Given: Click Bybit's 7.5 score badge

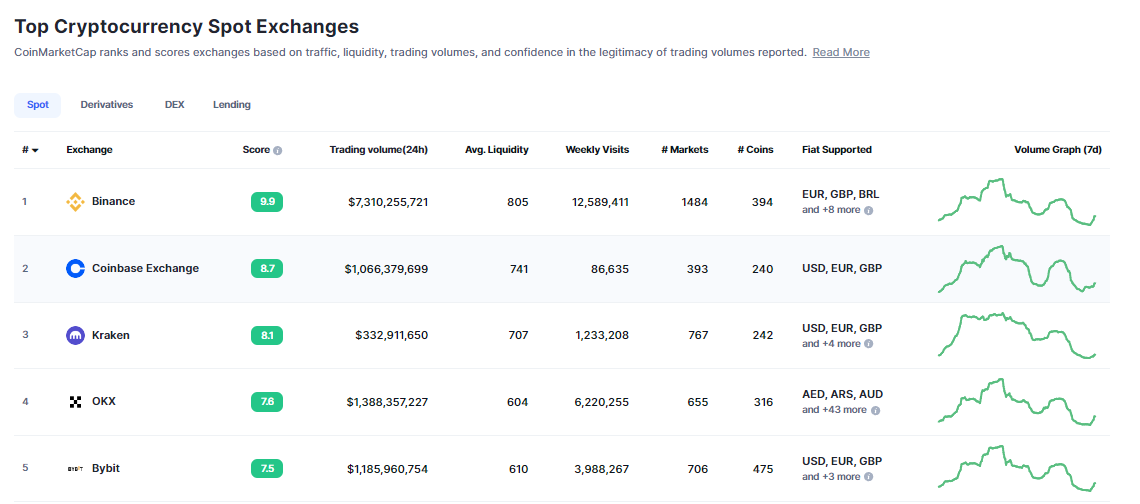Looking at the screenshot, I should 267,469.
